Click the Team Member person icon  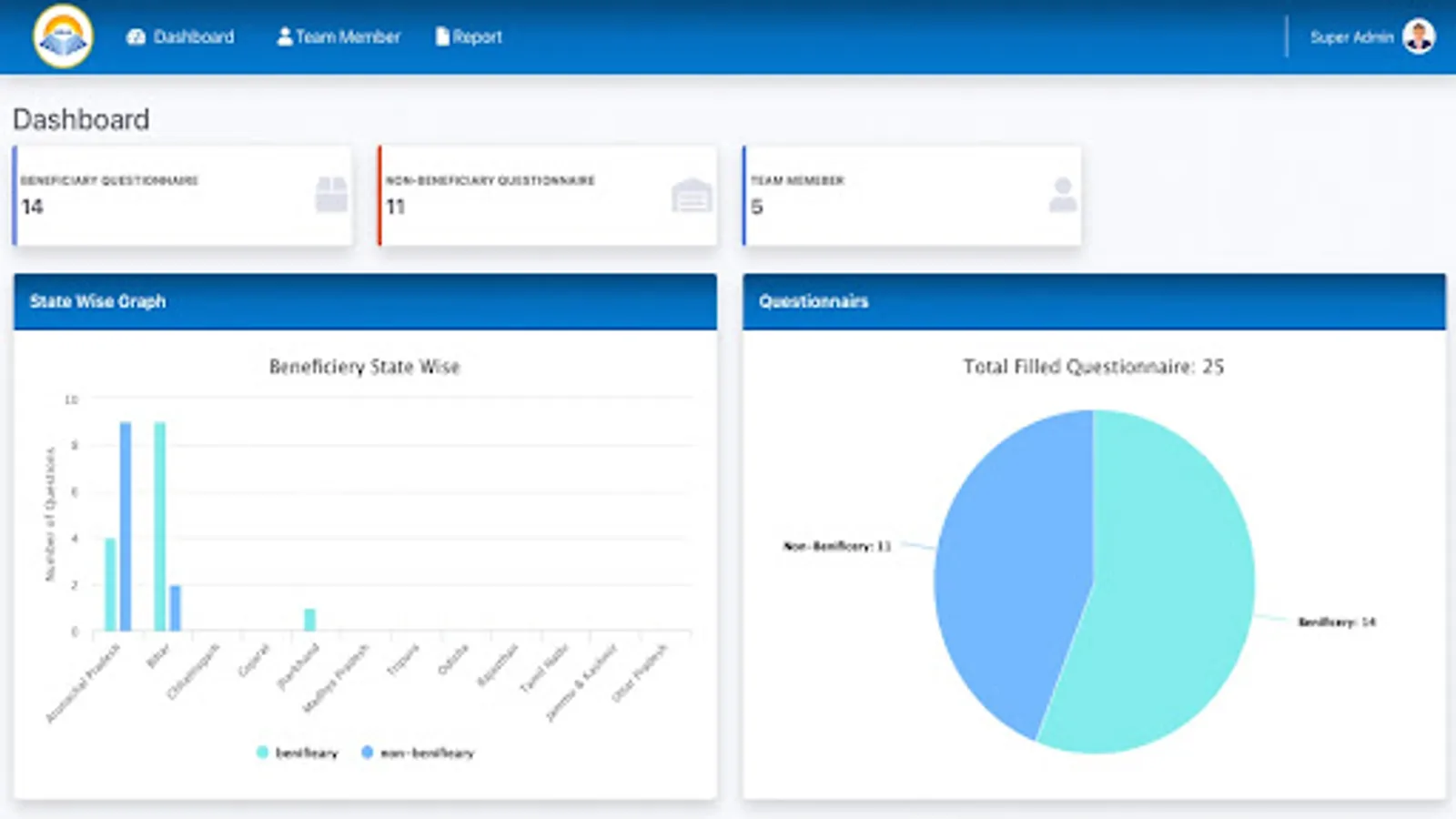point(285,36)
